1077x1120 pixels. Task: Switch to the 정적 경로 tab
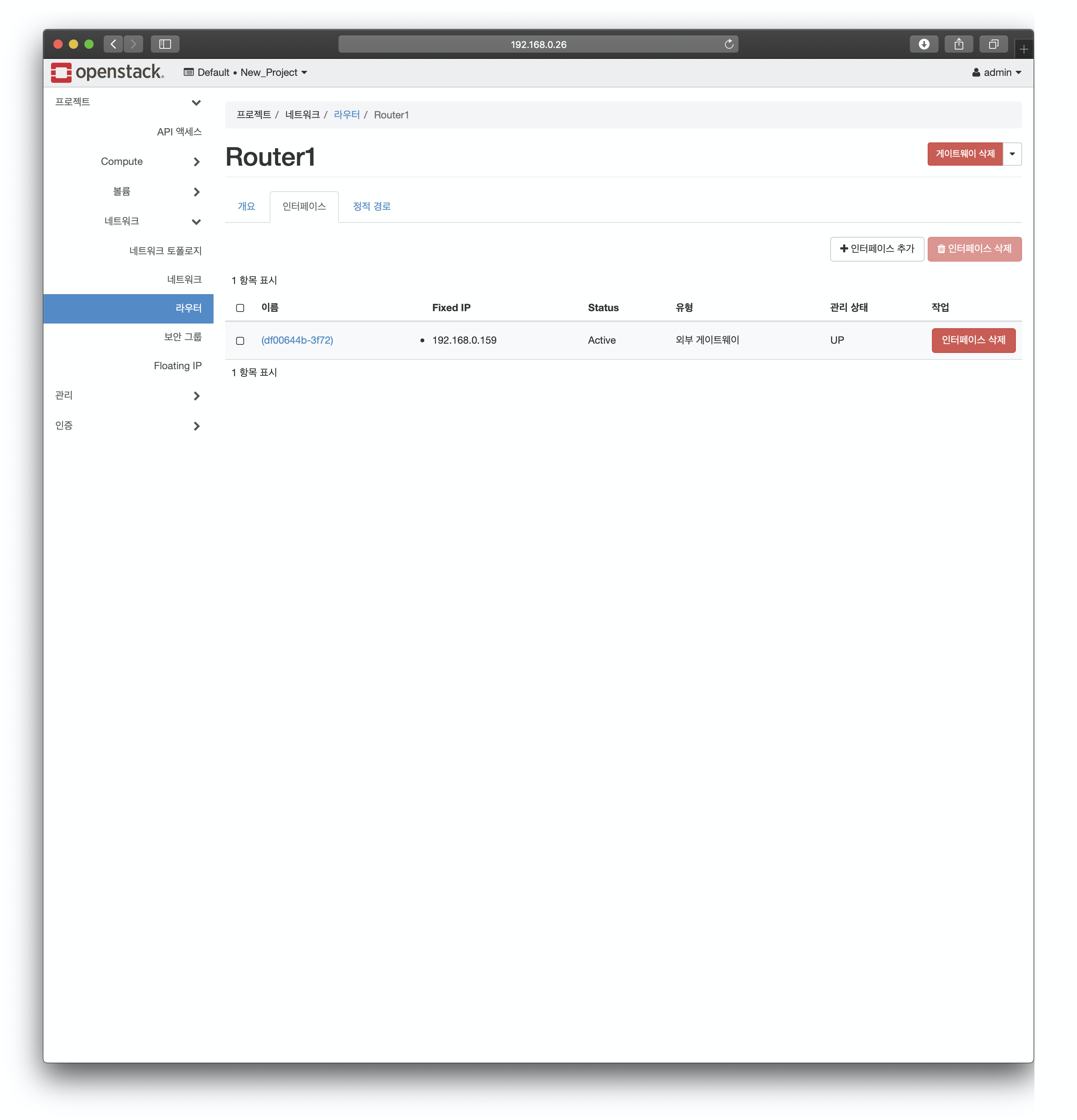tap(371, 206)
